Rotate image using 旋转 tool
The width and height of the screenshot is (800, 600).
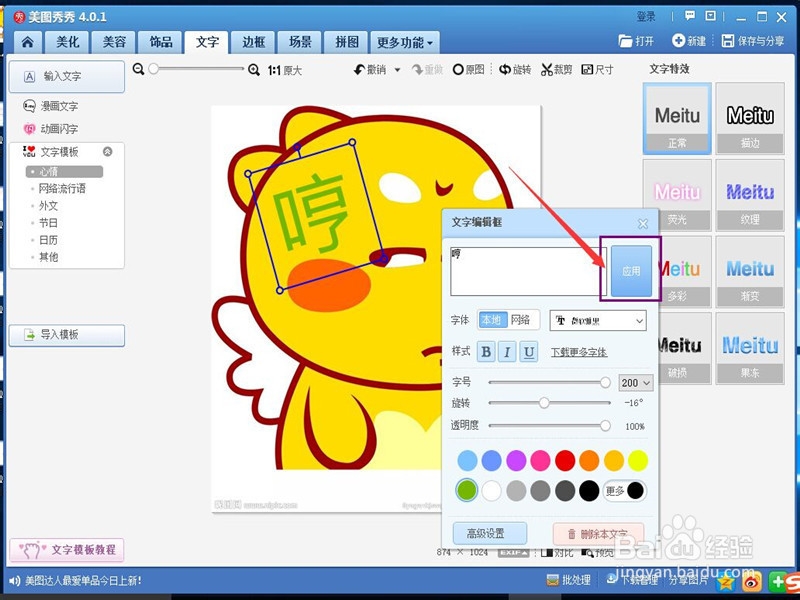pos(515,69)
